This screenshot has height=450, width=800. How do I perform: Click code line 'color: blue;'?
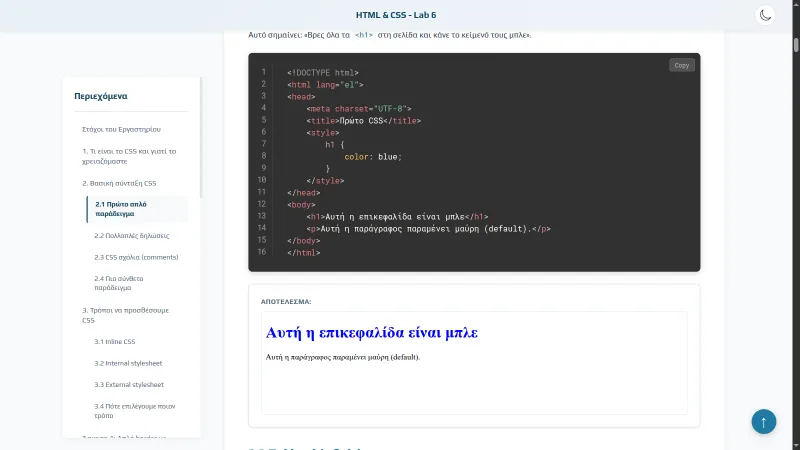373,157
